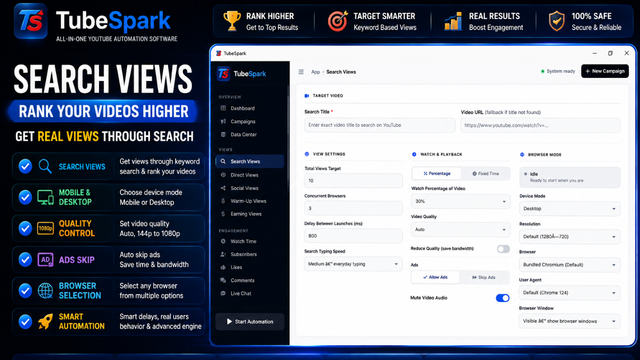Open the User Agent dropdown
The width and height of the screenshot is (640, 360).
point(570,293)
